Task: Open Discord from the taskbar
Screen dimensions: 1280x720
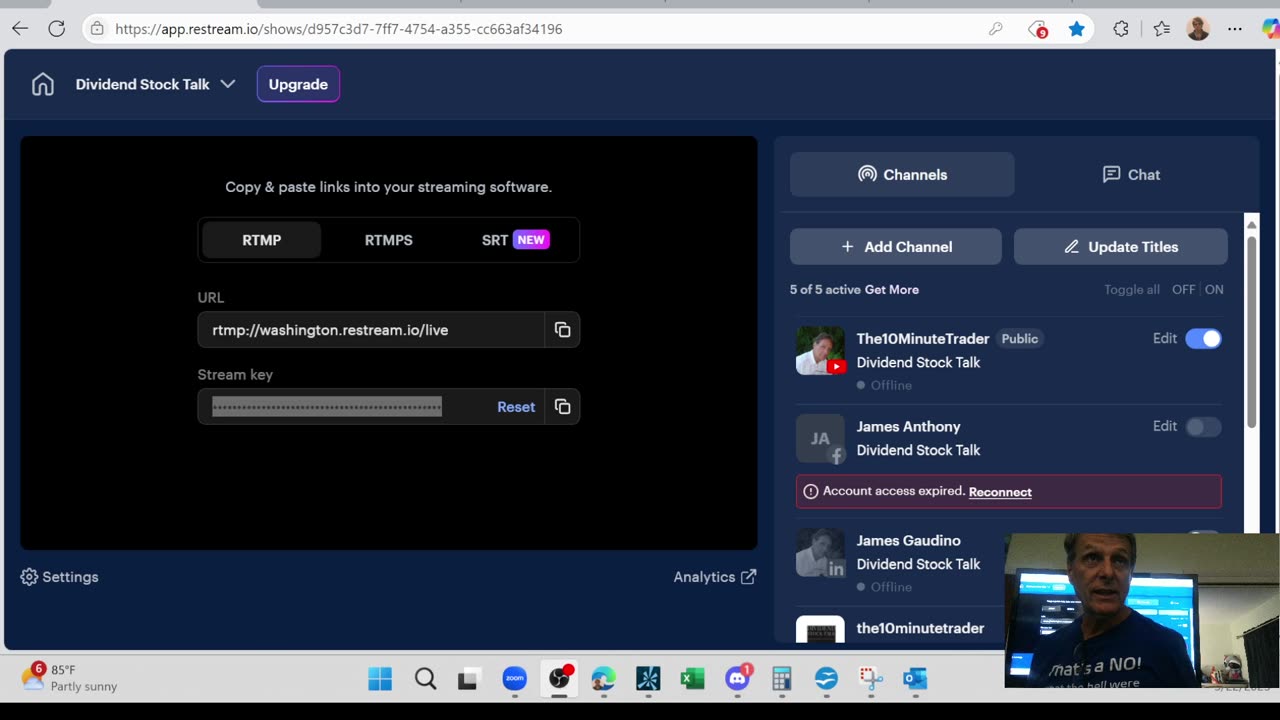Action: point(738,680)
